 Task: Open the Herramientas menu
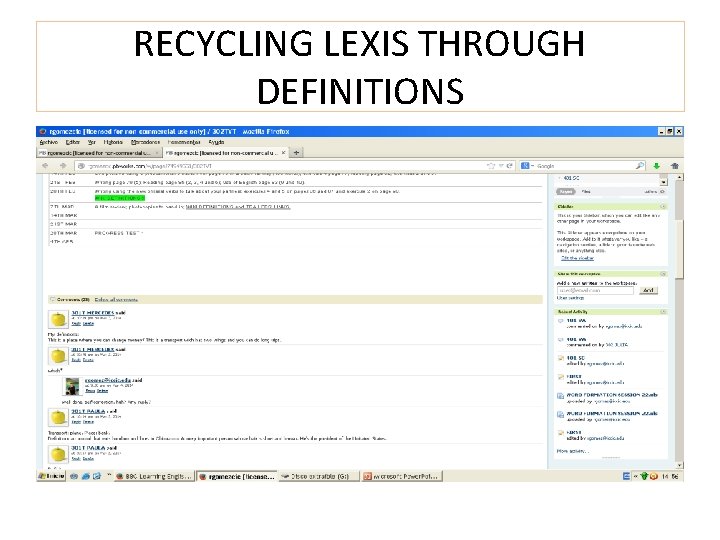pyautogui.click(x=184, y=142)
